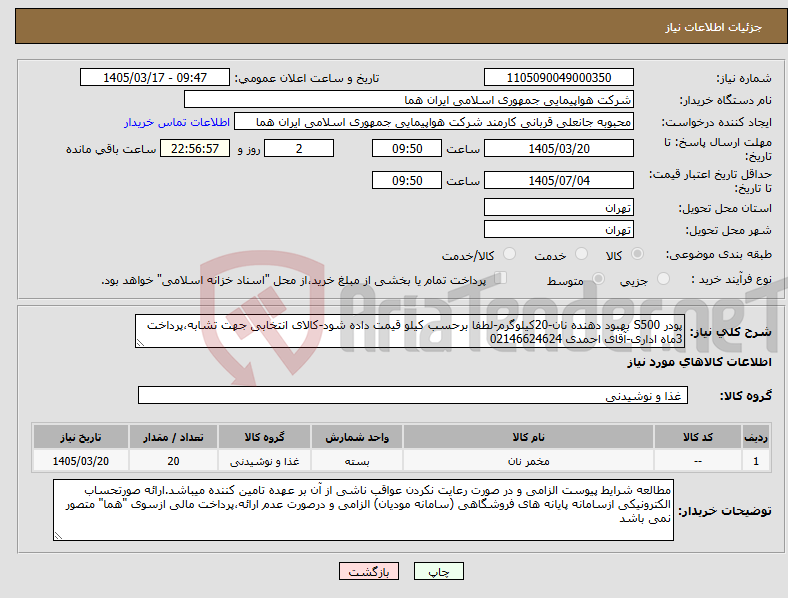Click the گروه کالا column header in table
The image size is (788, 598).
click(x=264, y=437)
